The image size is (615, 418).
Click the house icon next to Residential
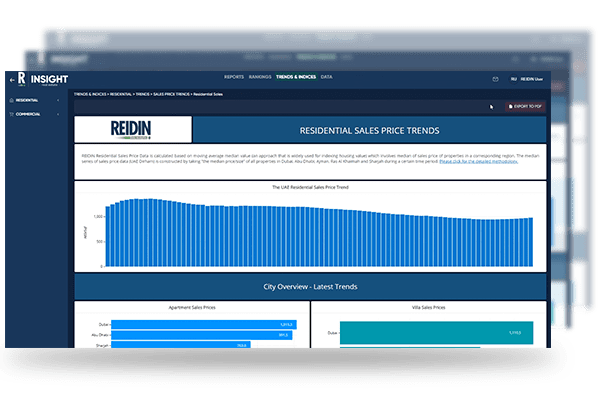pos(11,100)
